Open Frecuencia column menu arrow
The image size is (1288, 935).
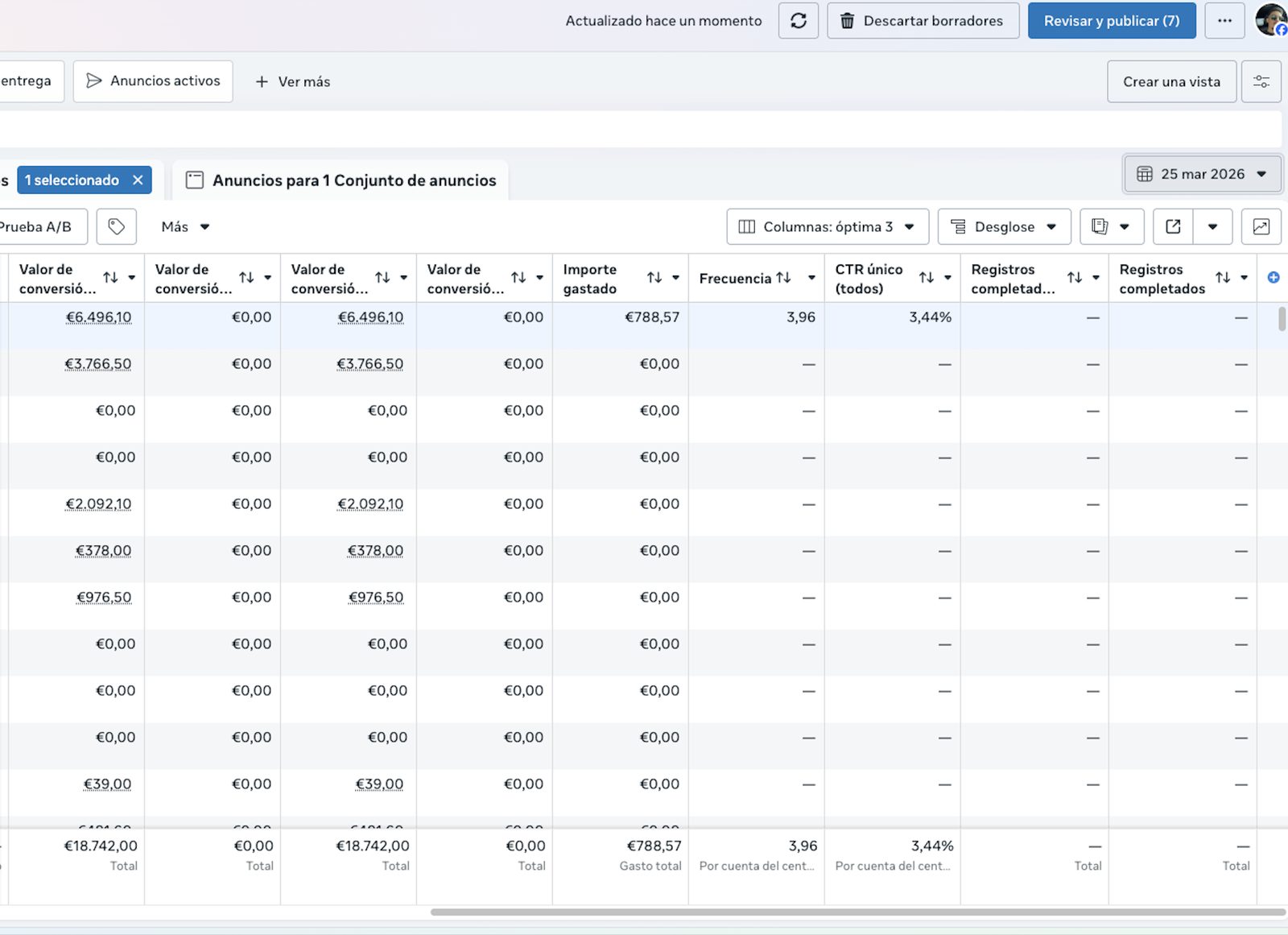point(811,278)
